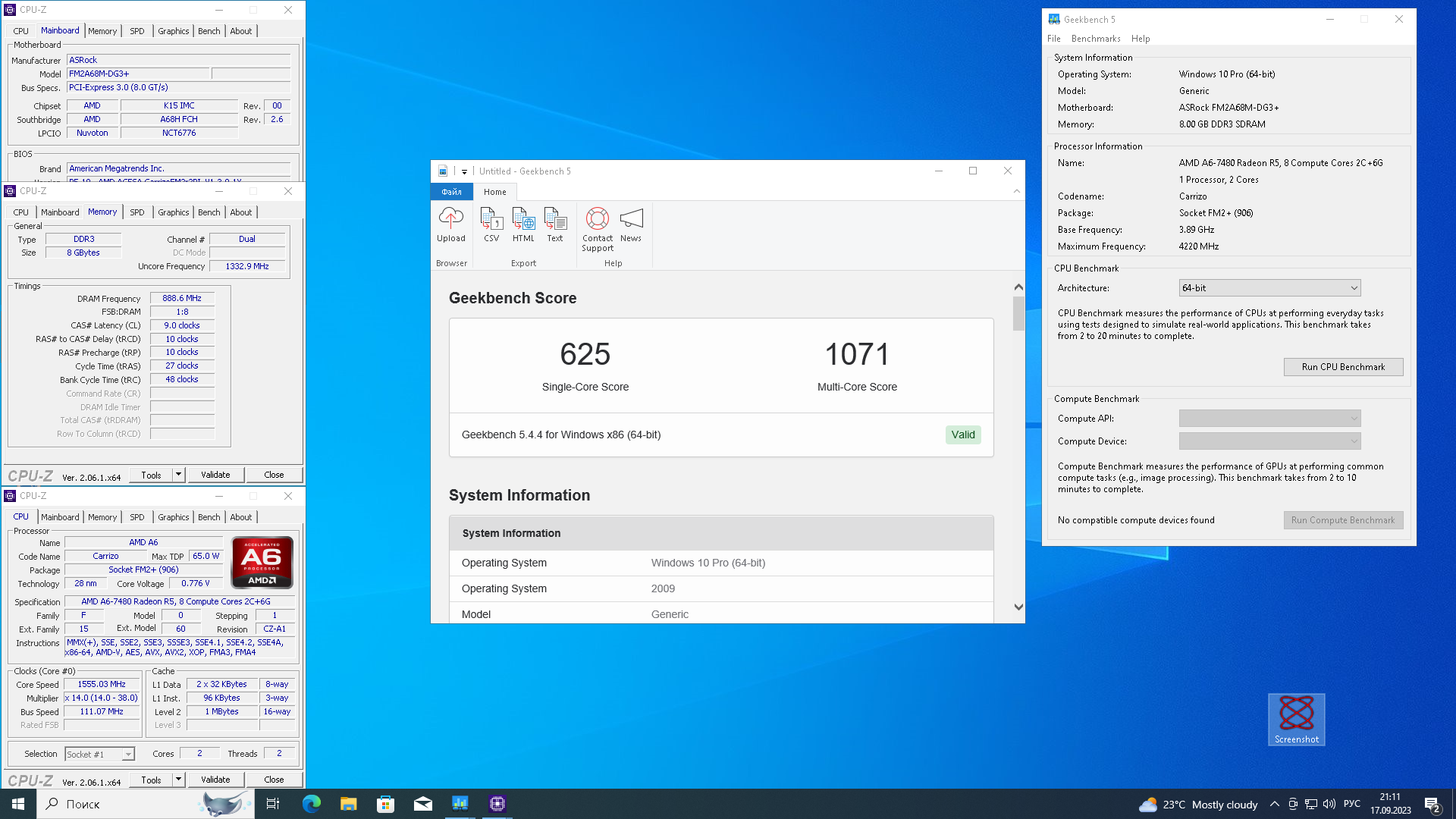Export results as CSV

tap(491, 224)
